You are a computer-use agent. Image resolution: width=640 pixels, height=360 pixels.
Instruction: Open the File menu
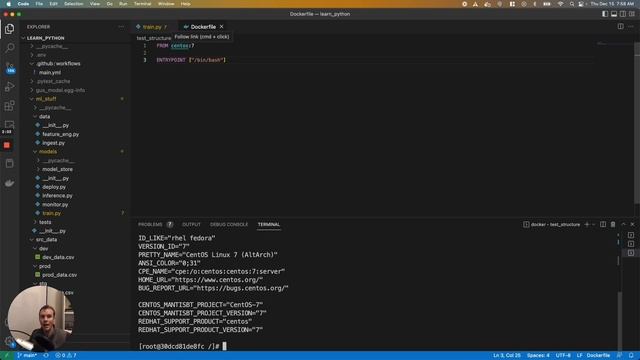pyautogui.click(x=39, y=4)
